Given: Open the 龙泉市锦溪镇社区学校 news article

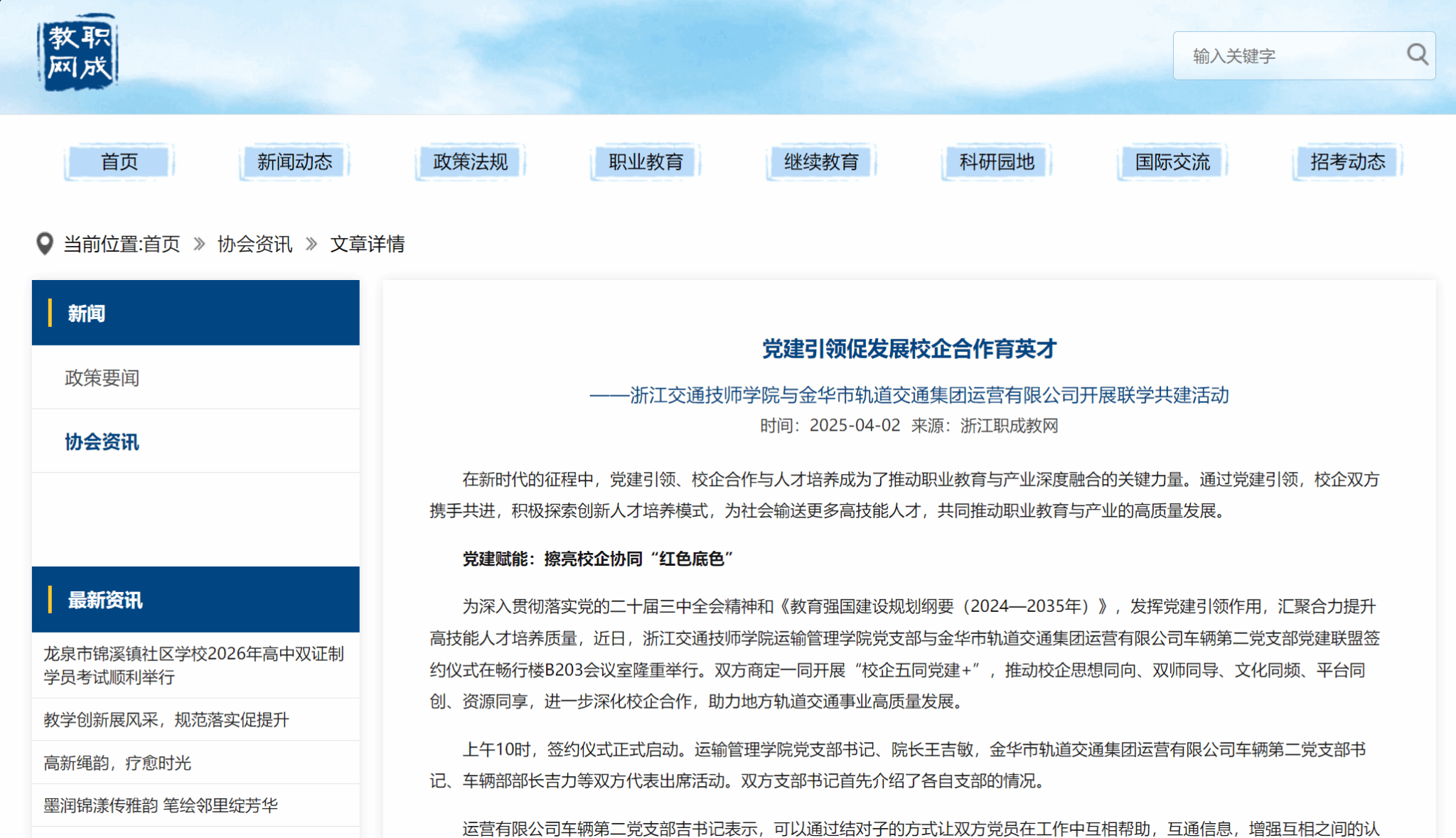Looking at the screenshot, I should 193,665.
